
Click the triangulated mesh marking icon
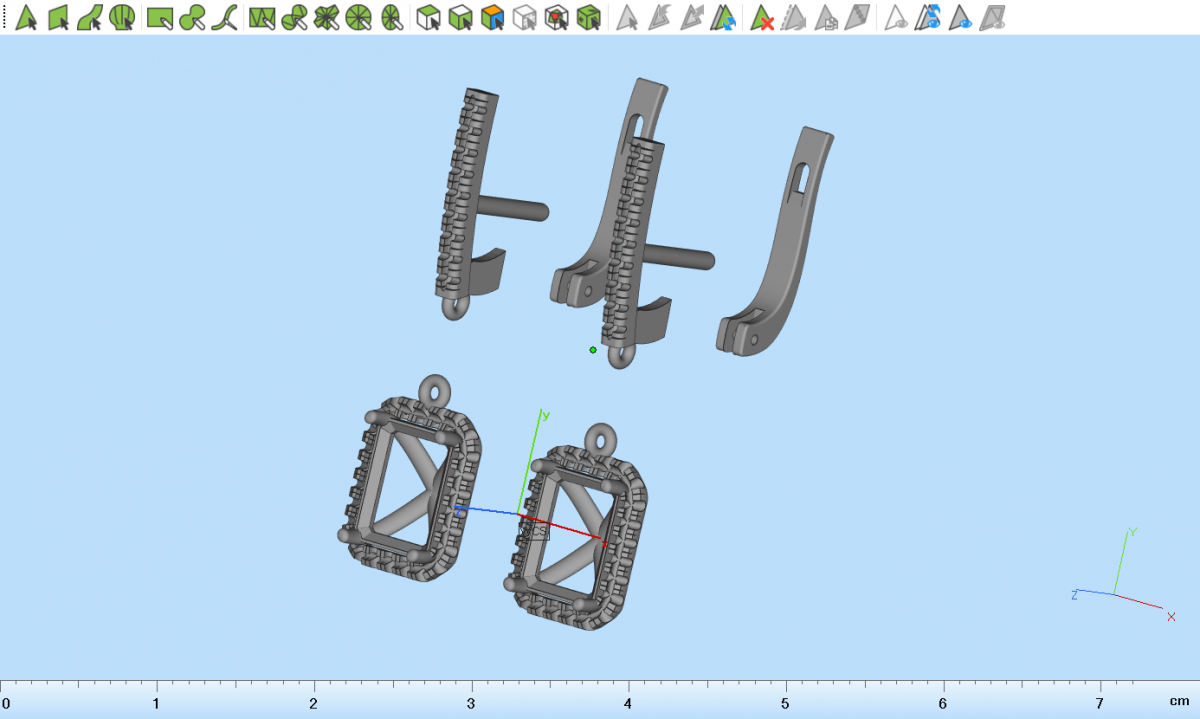pyautogui.click(x=262, y=17)
